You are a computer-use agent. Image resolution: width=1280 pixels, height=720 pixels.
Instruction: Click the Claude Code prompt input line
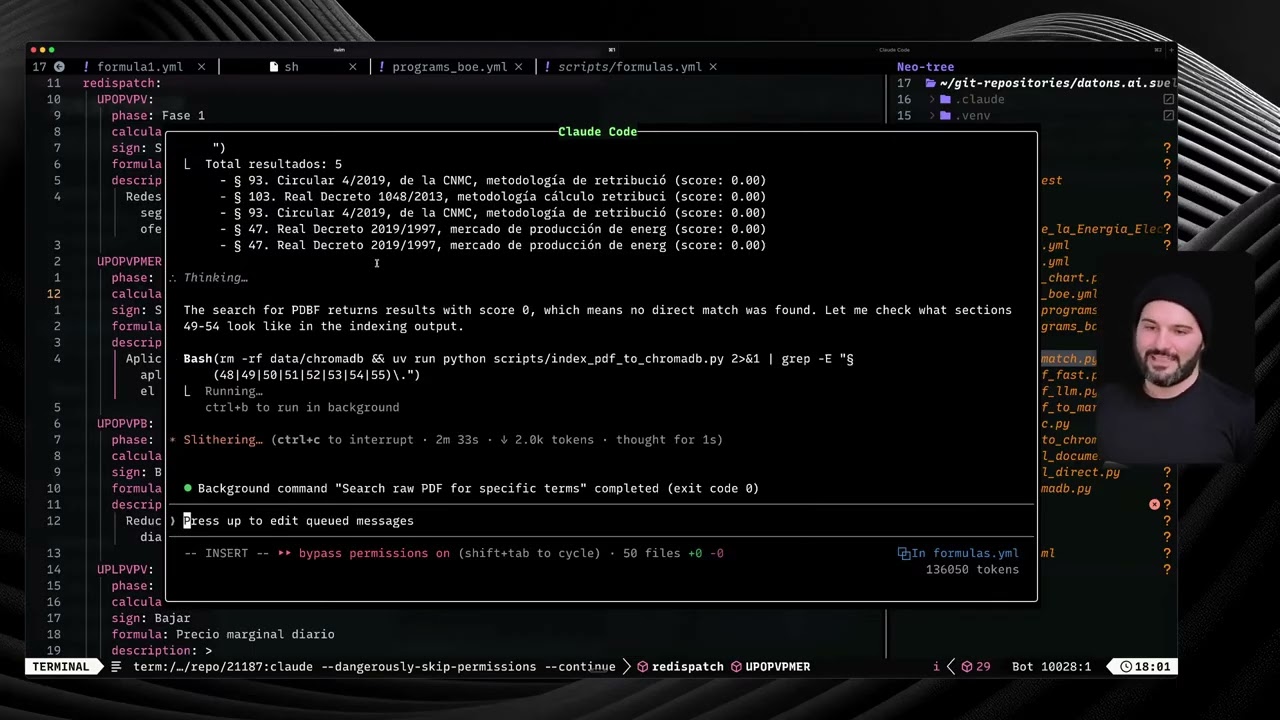pyautogui.click(x=600, y=521)
